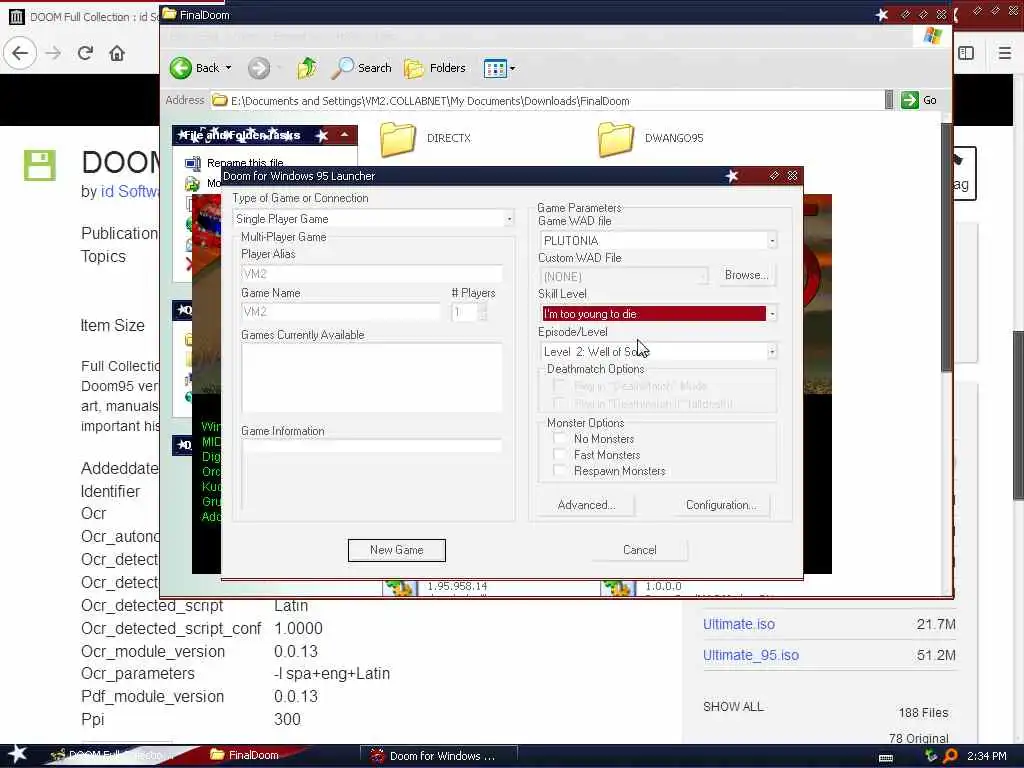Open the Ultimate.iso download link
Image resolution: width=1024 pixels, height=768 pixels.
coord(739,624)
